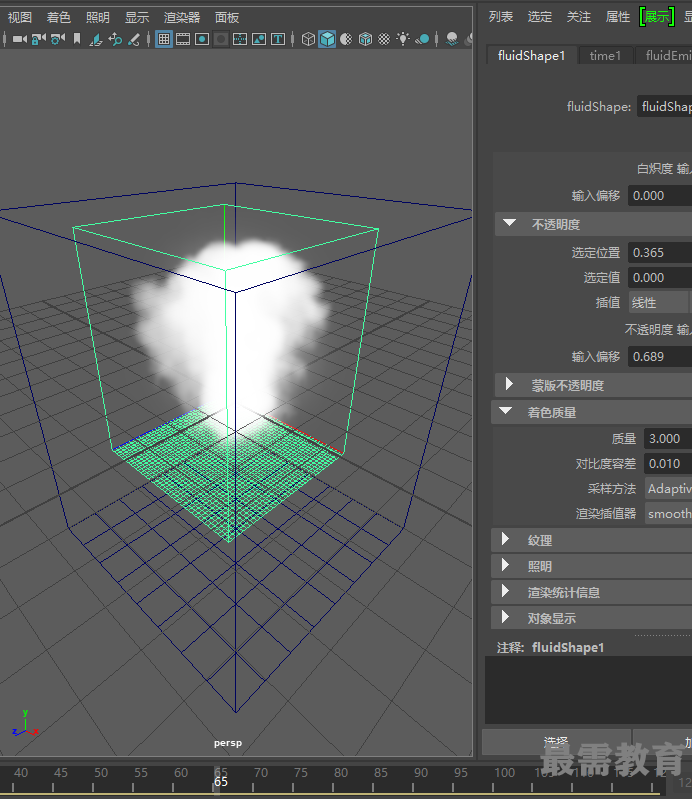Open the 渲染器 menu

pos(182,17)
